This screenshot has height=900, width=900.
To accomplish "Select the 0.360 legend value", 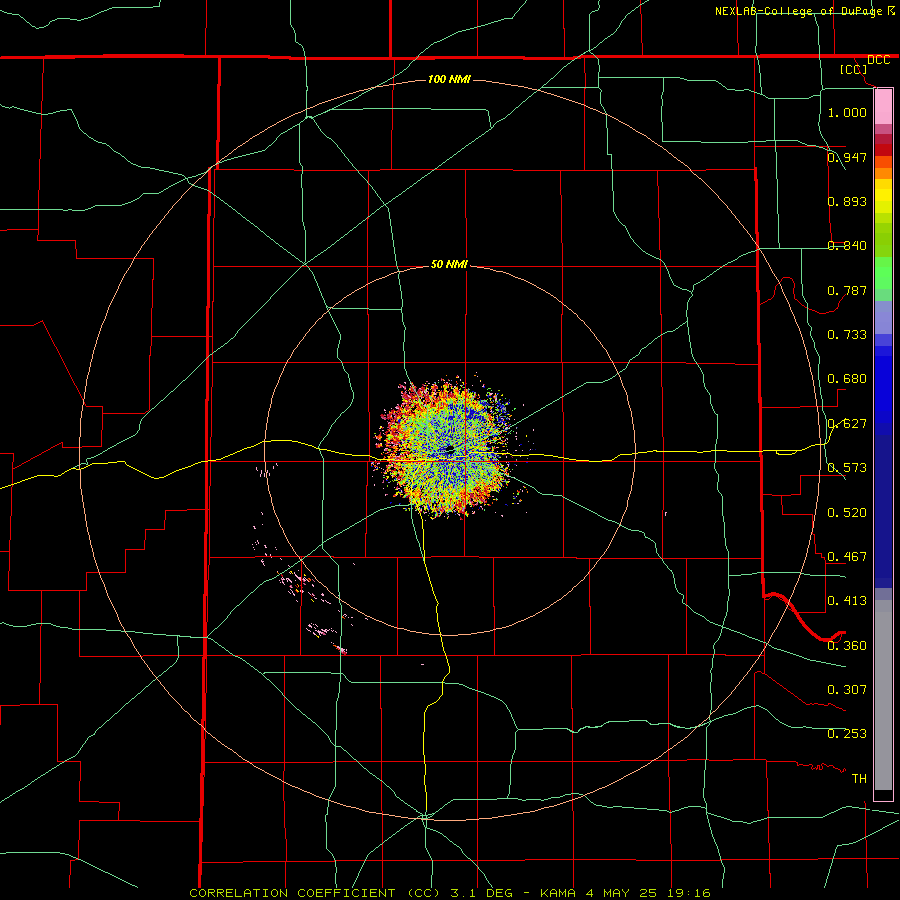I will point(847,646).
